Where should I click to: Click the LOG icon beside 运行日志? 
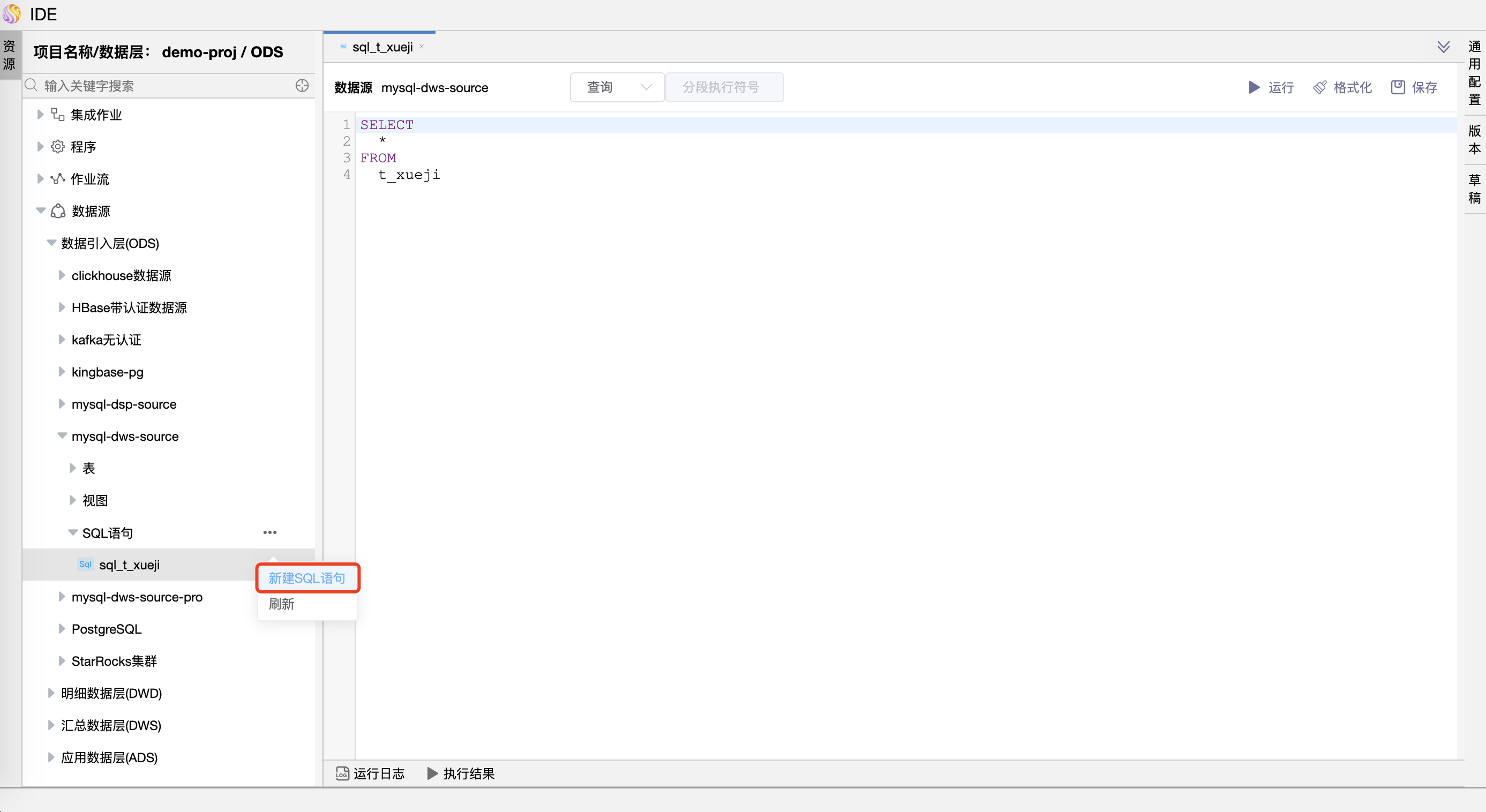343,773
